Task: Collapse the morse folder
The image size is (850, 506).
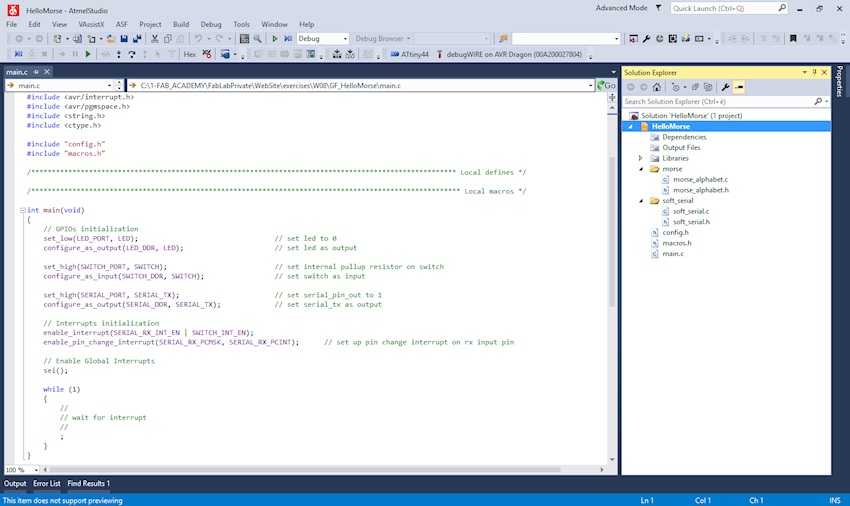Action: pos(641,169)
